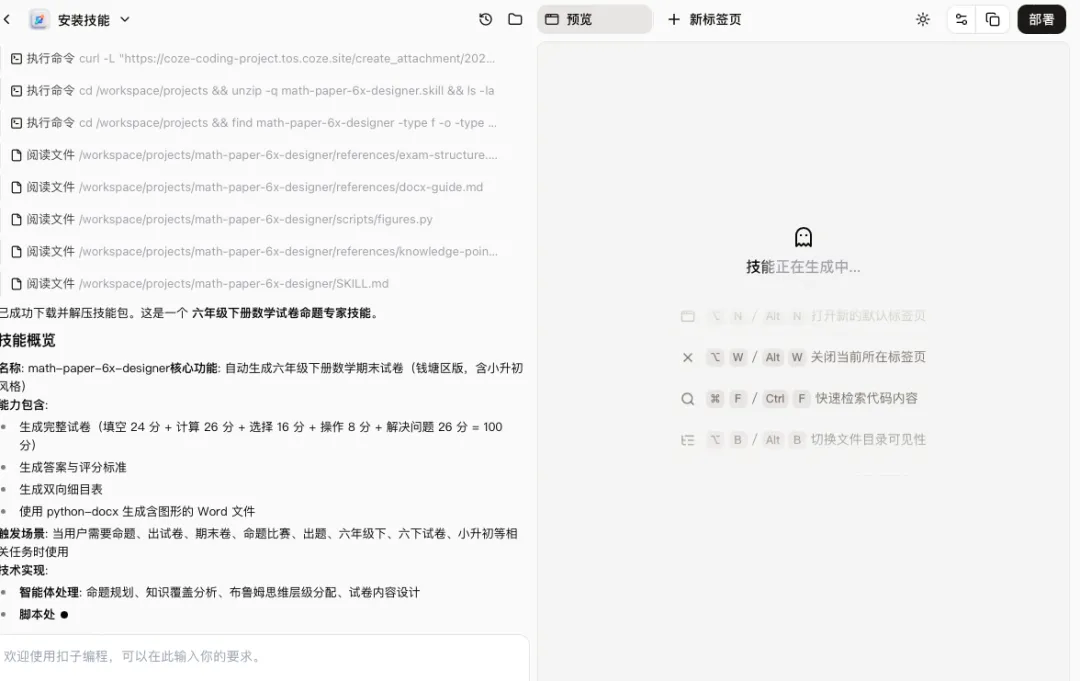
Task: Click file icon beside knowledge-poin entry
Action: click(x=17, y=251)
